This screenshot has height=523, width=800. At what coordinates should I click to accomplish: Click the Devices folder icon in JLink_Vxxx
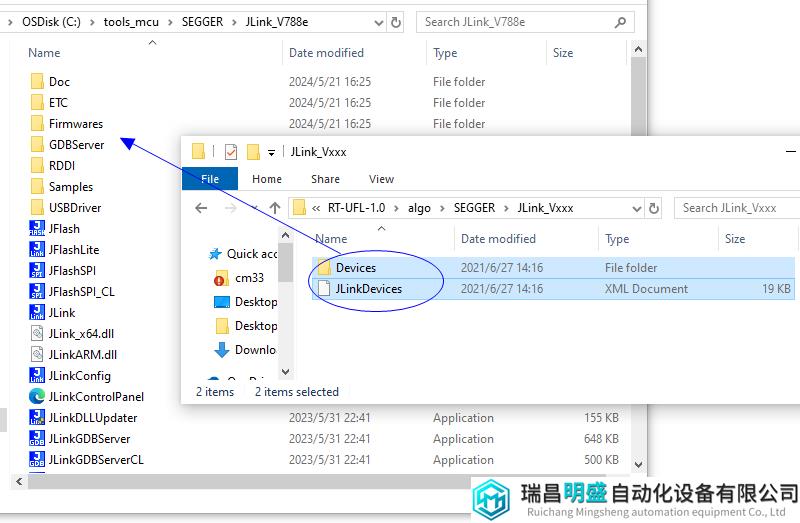coord(324,267)
